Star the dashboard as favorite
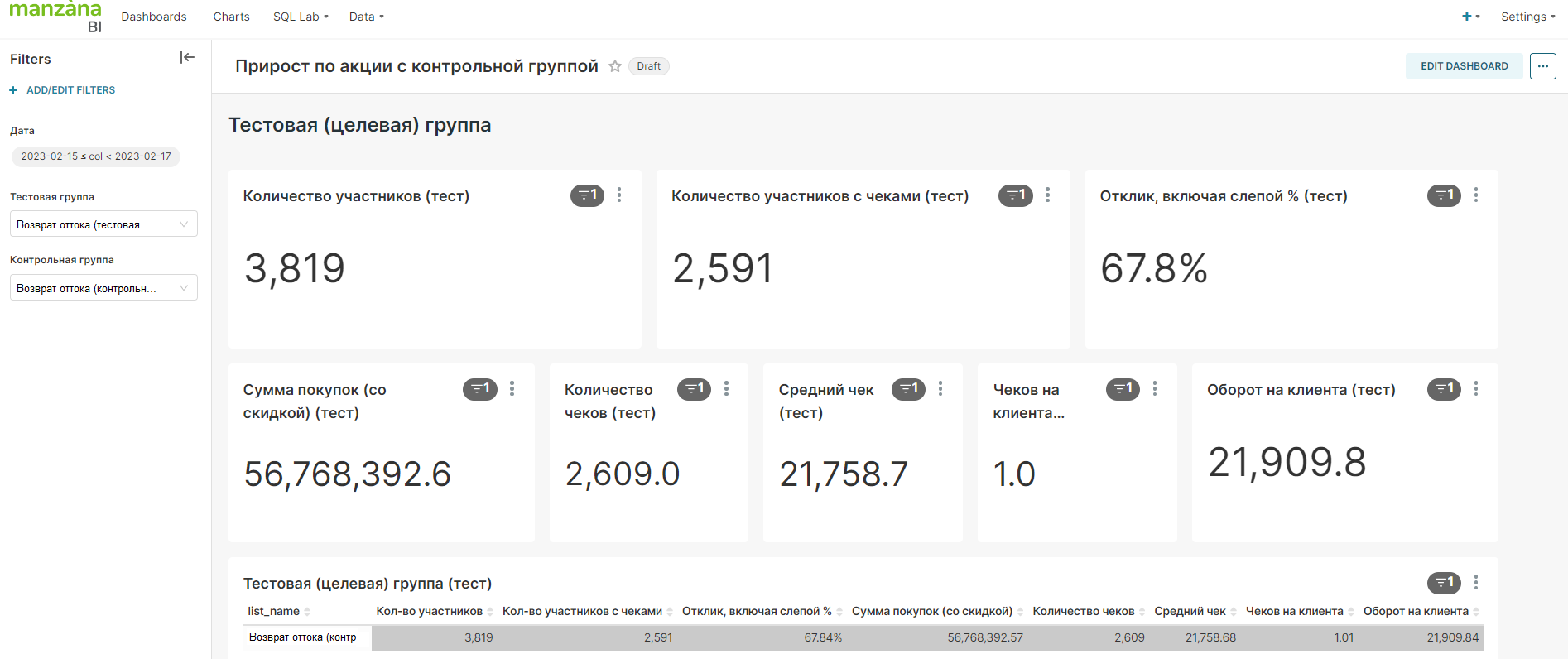Screen dimensions: 1568x659 click(x=615, y=66)
